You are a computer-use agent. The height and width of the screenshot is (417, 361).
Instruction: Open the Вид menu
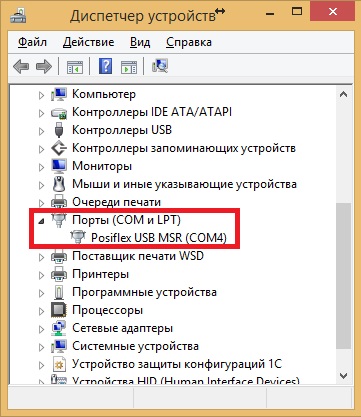[x=140, y=42]
